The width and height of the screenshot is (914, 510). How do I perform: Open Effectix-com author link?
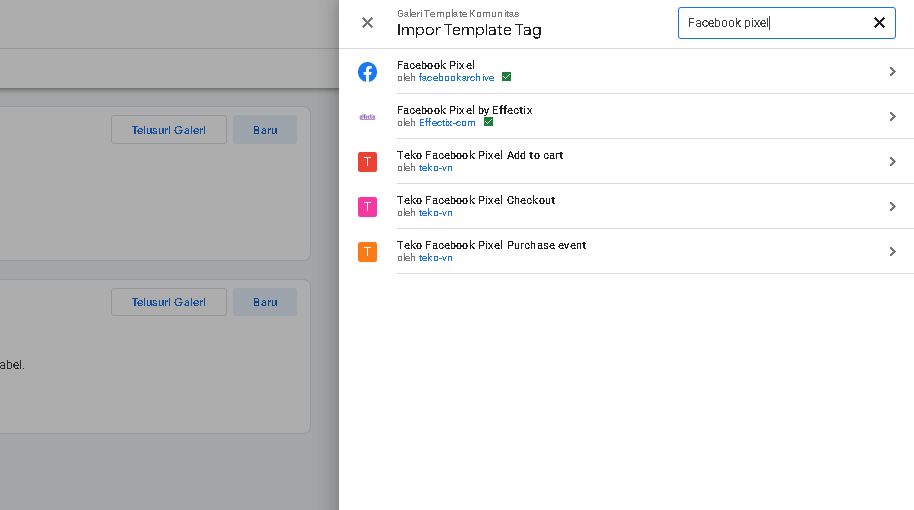447,122
